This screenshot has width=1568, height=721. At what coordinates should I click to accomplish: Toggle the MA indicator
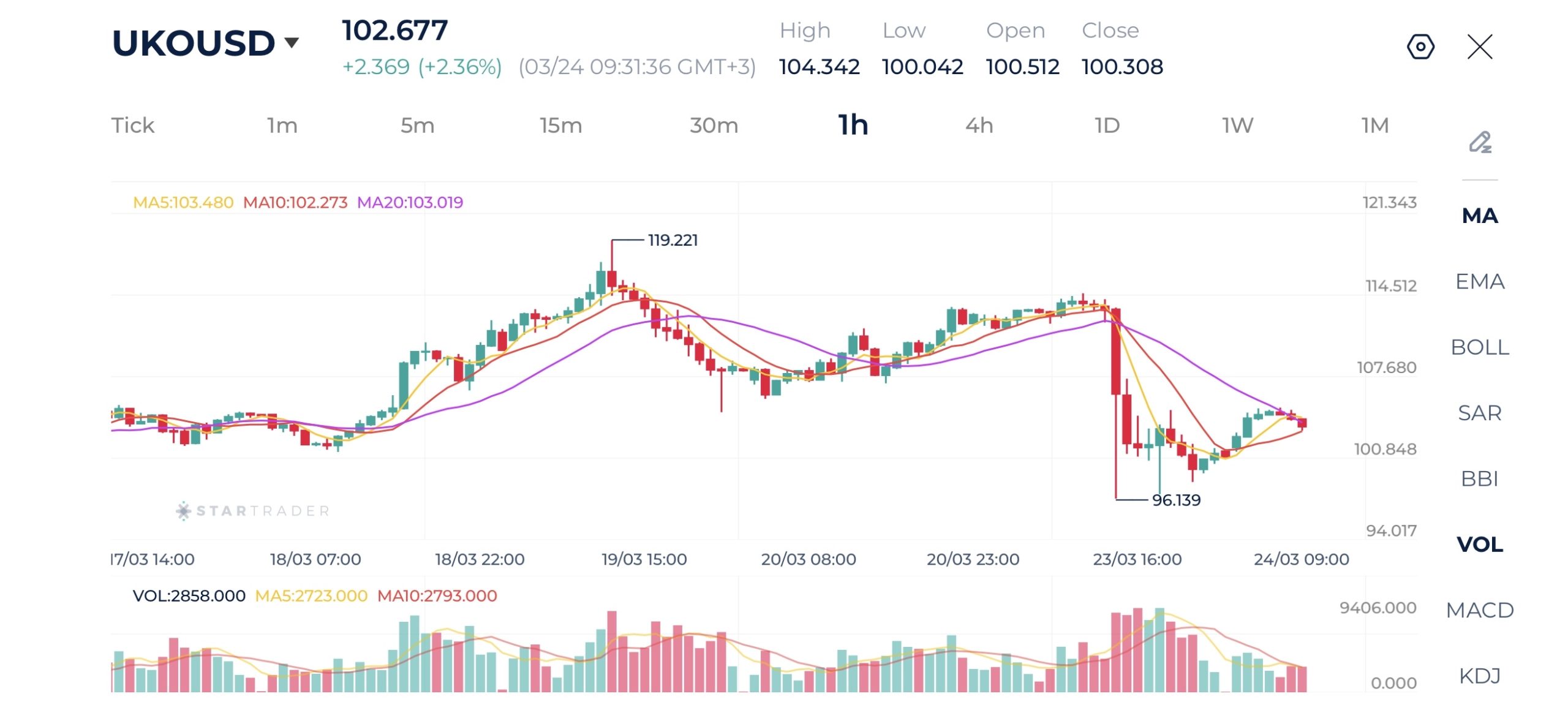tap(1479, 216)
